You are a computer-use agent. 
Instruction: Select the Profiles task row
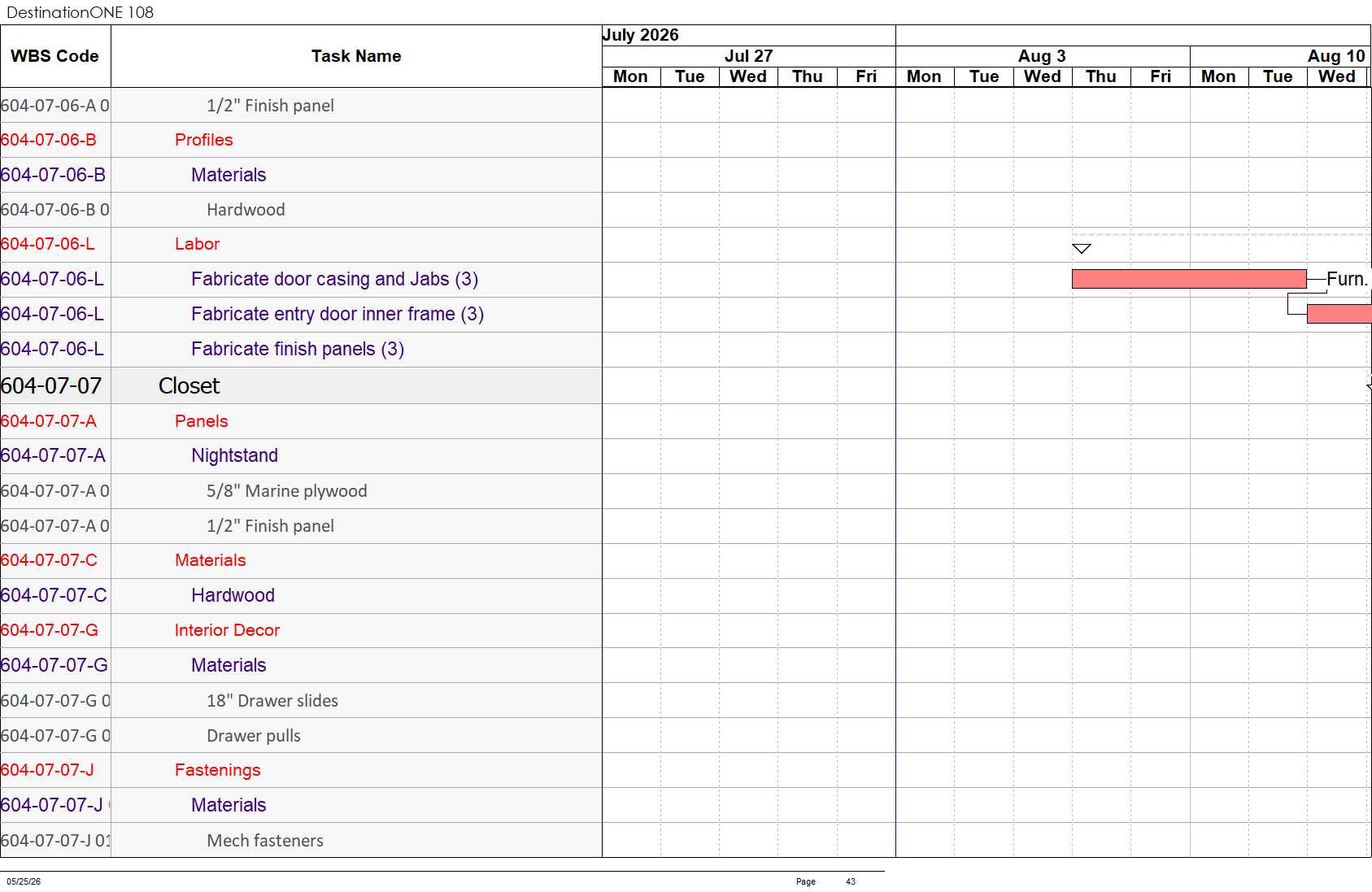(x=301, y=140)
